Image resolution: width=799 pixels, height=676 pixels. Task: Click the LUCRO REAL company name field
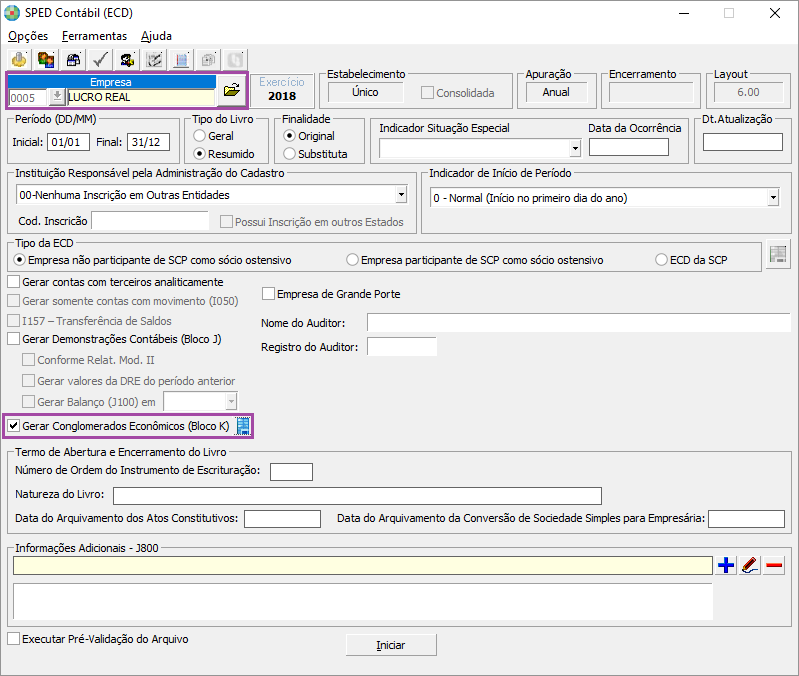pyautogui.click(x=141, y=97)
